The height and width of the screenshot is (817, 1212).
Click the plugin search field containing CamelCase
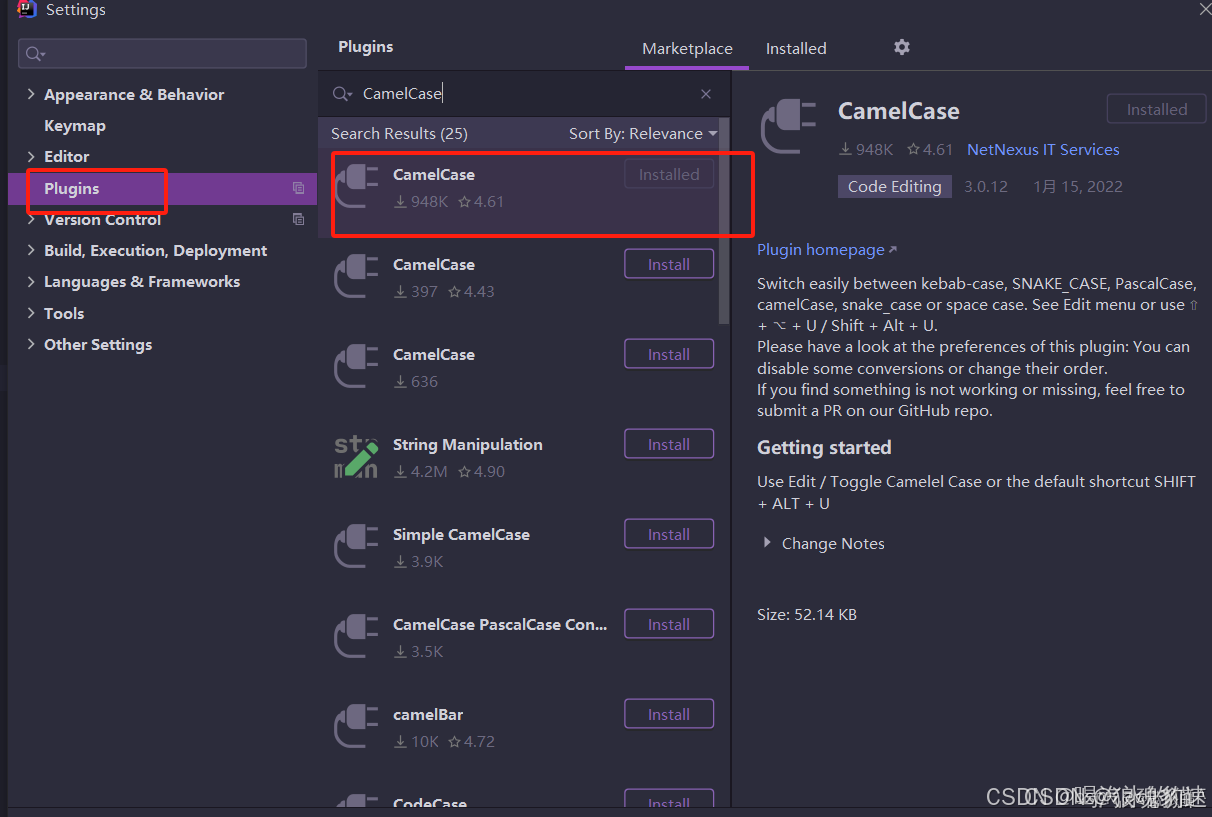[x=525, y=94]
